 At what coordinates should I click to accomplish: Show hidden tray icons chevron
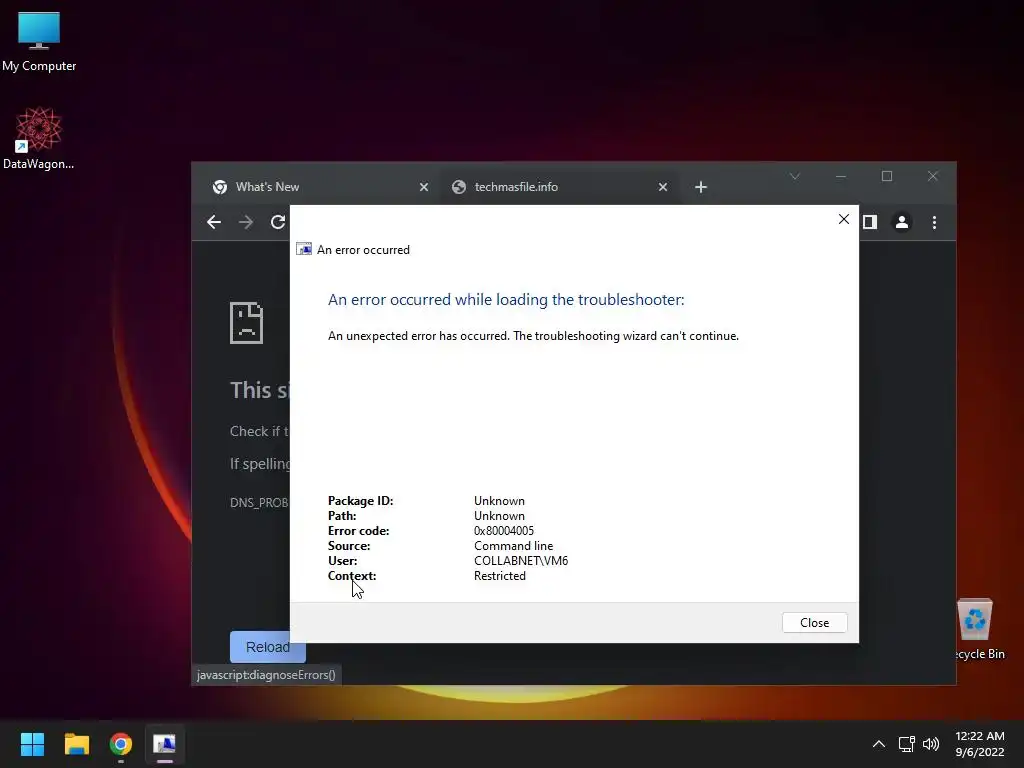tap(879, 744)
